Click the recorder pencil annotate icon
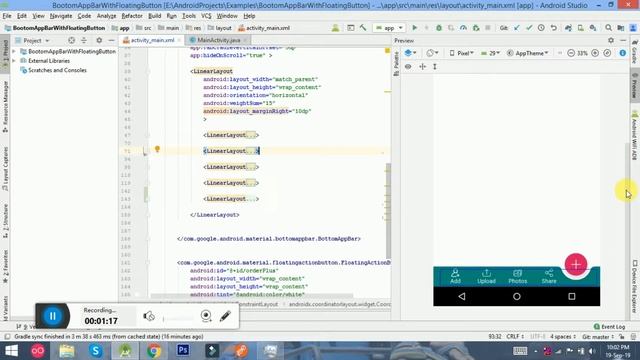Image resolution: width=640 pixels, height=360 pixels. (225, 316)
